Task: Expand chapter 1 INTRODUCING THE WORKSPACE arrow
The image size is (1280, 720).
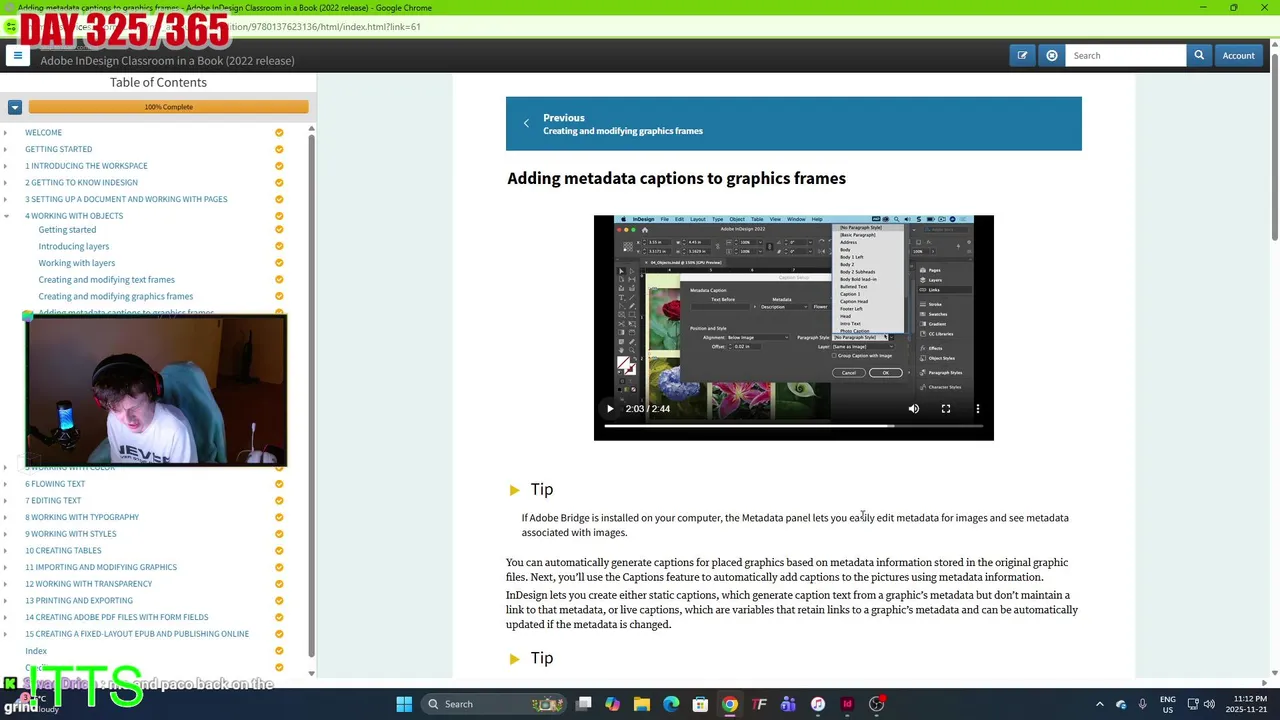Action: (5, 166)
